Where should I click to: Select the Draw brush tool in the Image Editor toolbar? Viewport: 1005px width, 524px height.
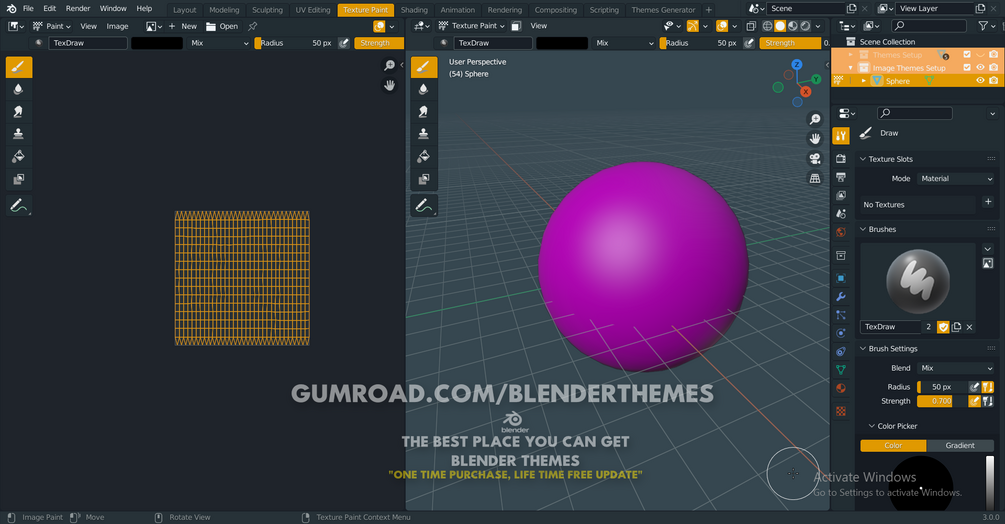click(19, 67)
